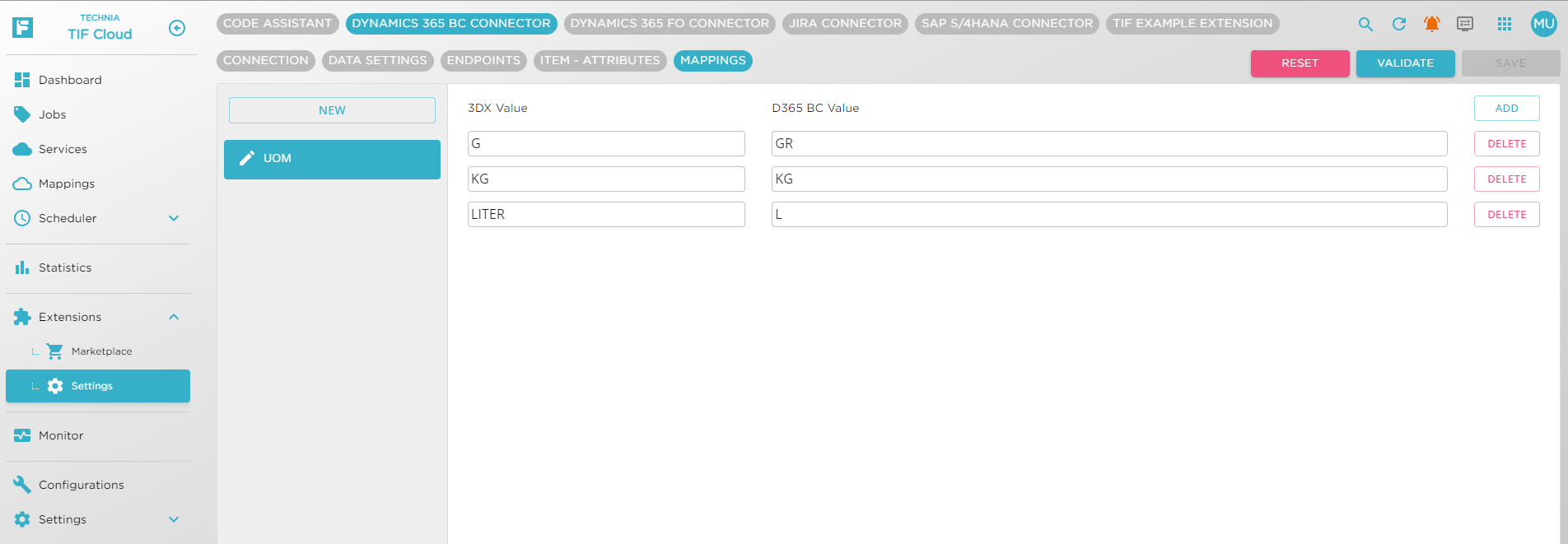1568x544 pixels.
Task: Delete the LITER mapping row
Action: [x=1506, y=215]
